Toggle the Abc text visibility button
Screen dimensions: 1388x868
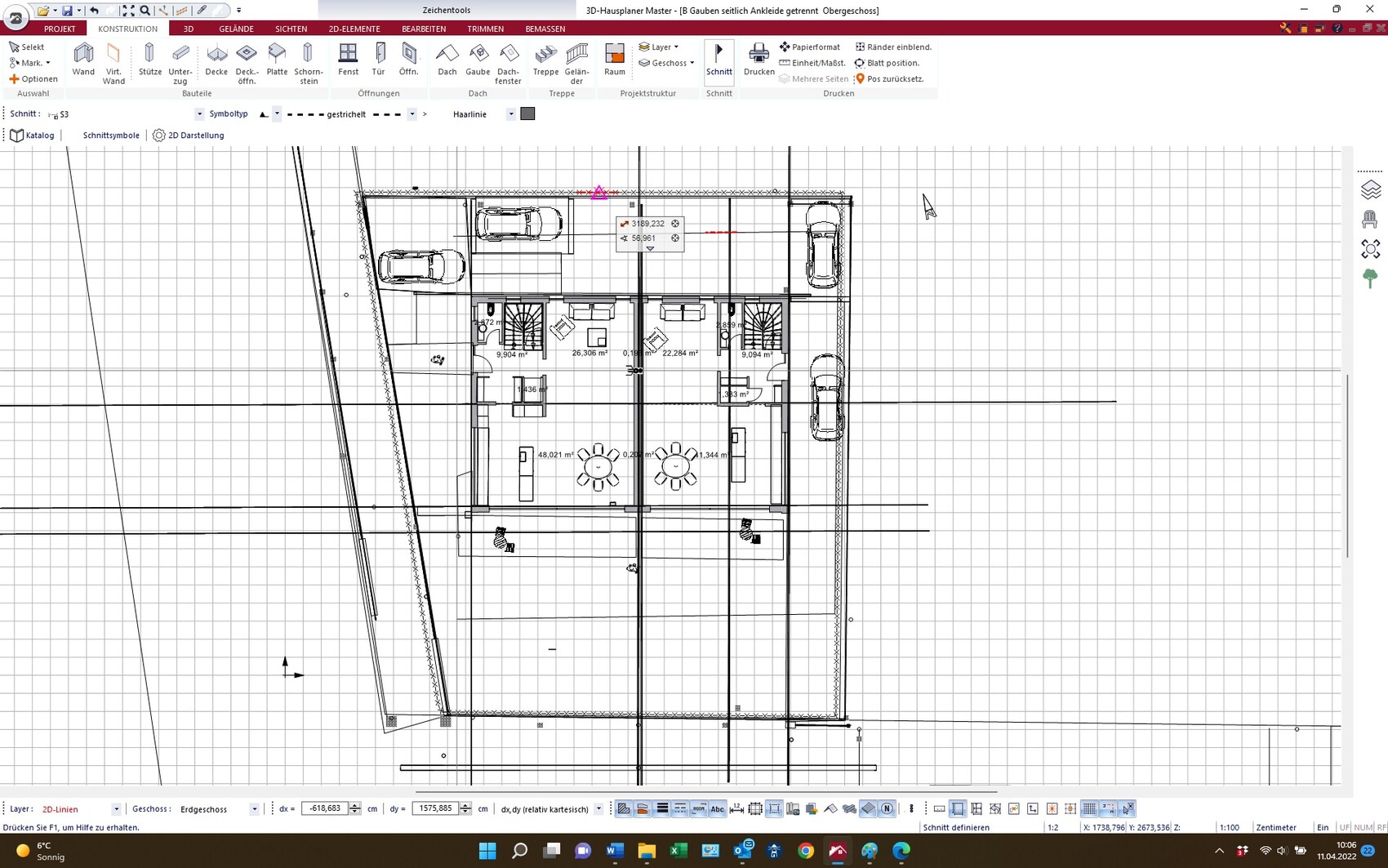[717, 809]
